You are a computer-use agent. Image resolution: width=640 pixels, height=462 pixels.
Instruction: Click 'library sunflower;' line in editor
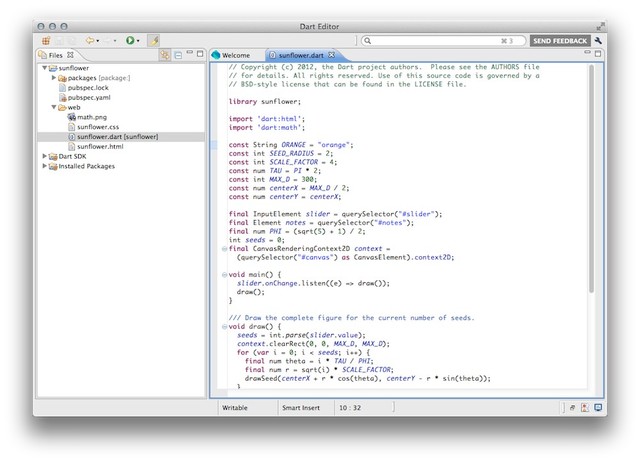click(x=264, y=102)
